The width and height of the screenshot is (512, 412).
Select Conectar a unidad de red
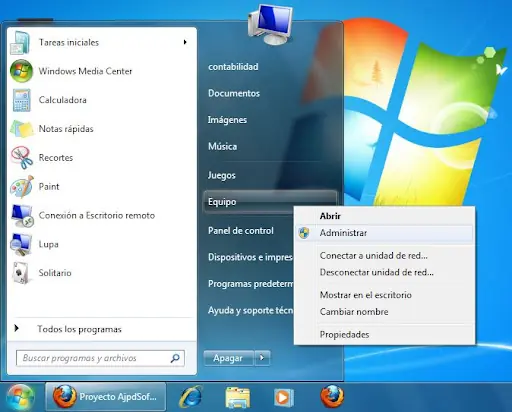384,256
